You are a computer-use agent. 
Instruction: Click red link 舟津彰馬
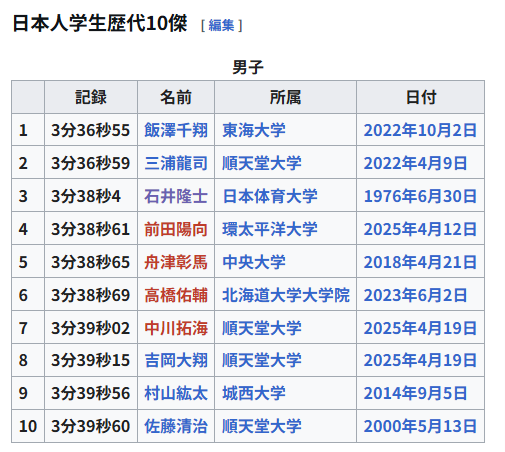pos(176,262)
